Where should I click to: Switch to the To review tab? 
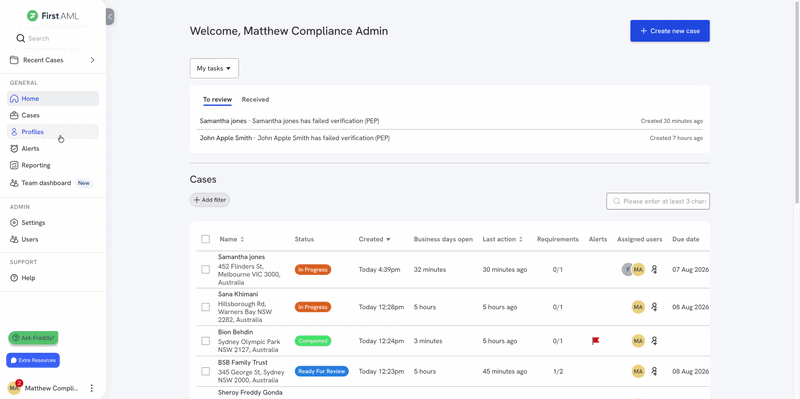click(x=217, y=99)
